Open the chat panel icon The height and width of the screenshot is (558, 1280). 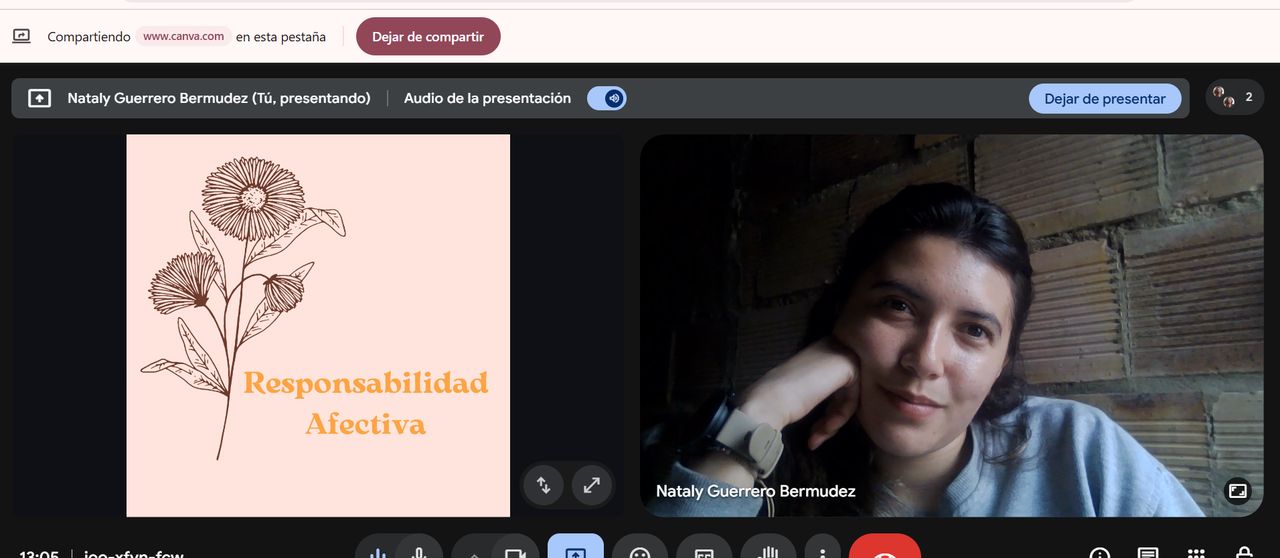1148,552
